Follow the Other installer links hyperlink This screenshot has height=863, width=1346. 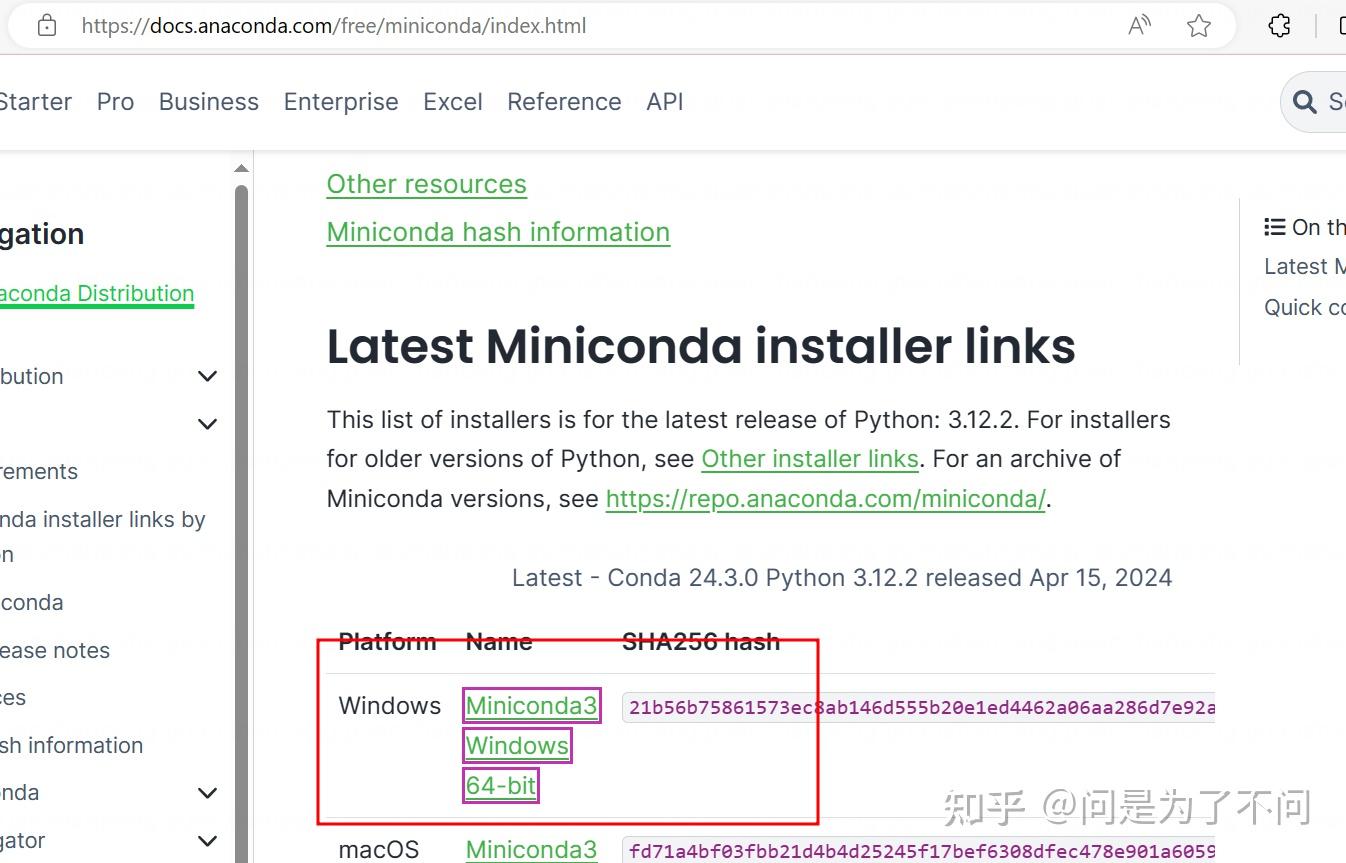(810, 458)
